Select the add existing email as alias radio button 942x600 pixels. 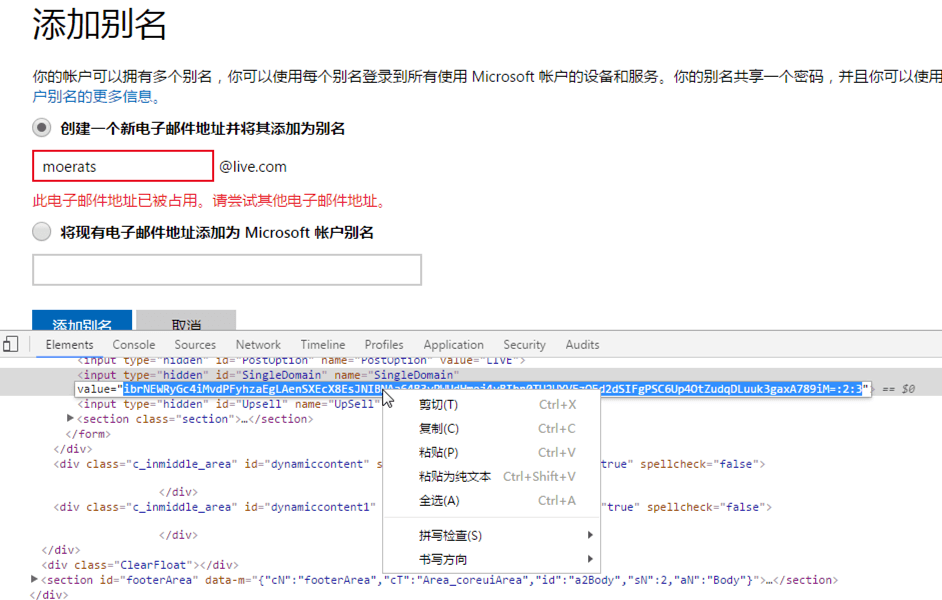(41, 232)
